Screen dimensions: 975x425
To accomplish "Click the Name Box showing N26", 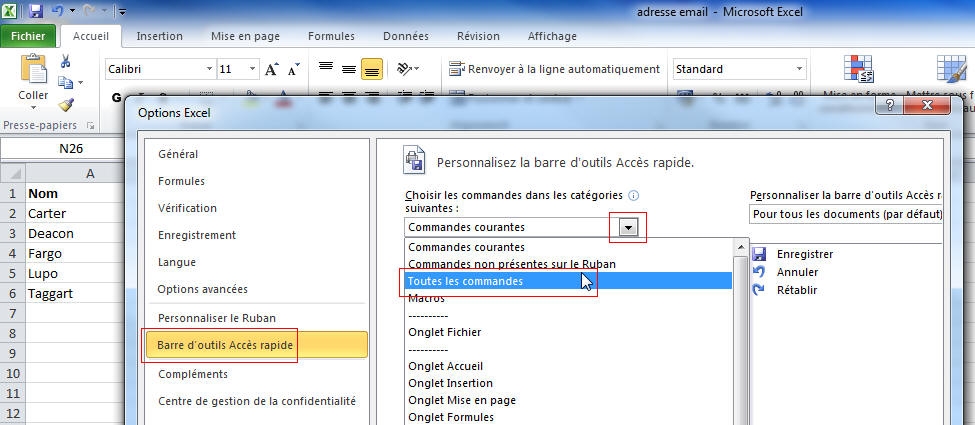I will (71, 149).
